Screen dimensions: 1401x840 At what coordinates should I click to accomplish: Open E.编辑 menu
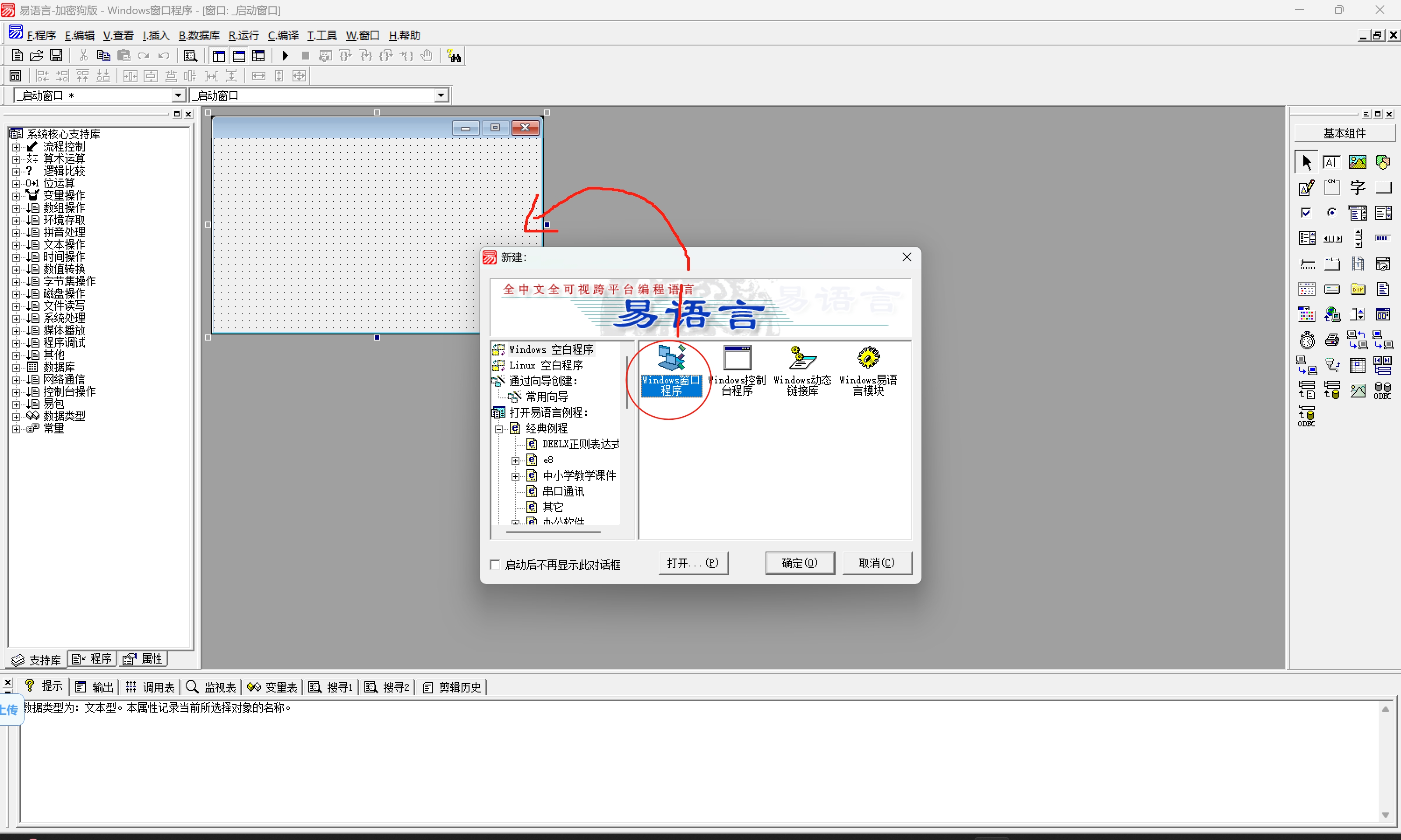click(x=79, y=35)
